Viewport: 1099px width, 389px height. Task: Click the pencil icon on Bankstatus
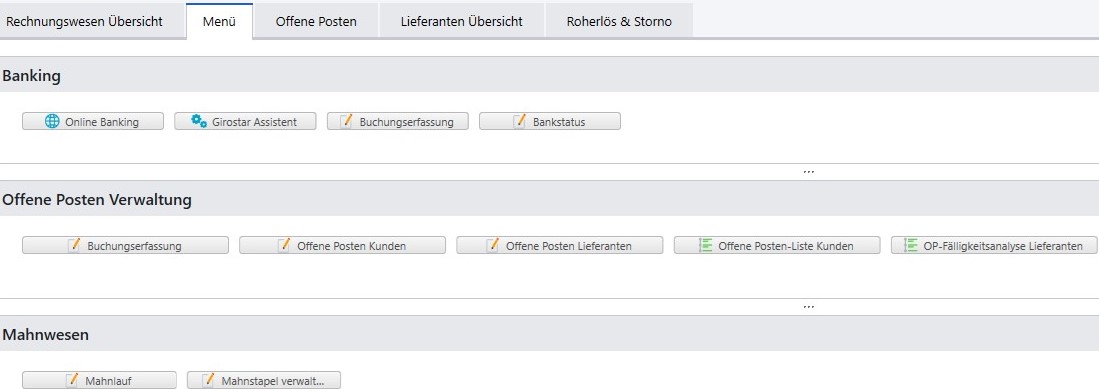click(519, 121)
